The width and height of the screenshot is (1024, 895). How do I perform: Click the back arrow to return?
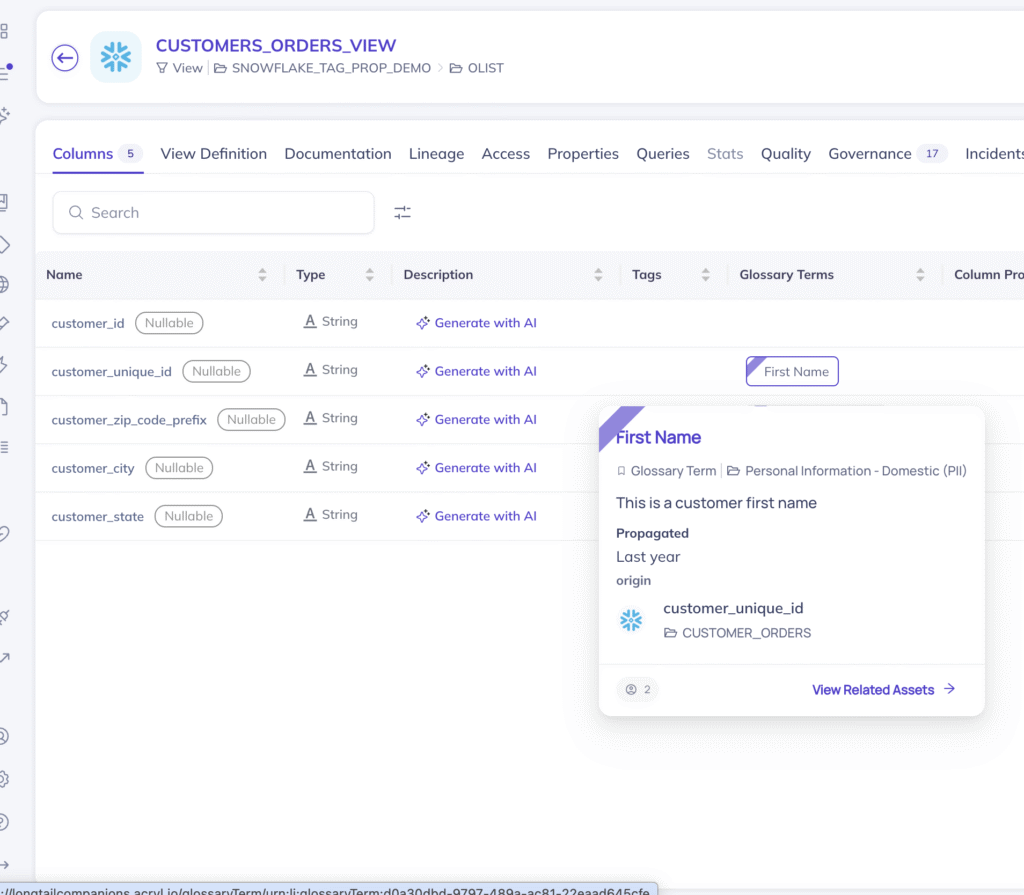point(64,58)
